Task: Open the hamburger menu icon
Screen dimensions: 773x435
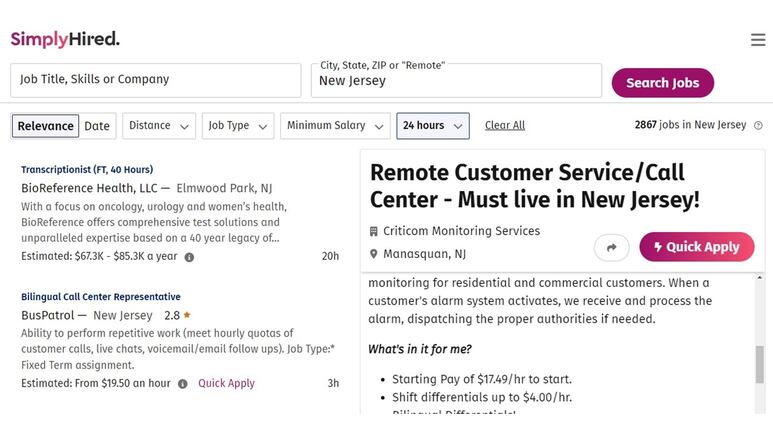Action: coord(758,39)
